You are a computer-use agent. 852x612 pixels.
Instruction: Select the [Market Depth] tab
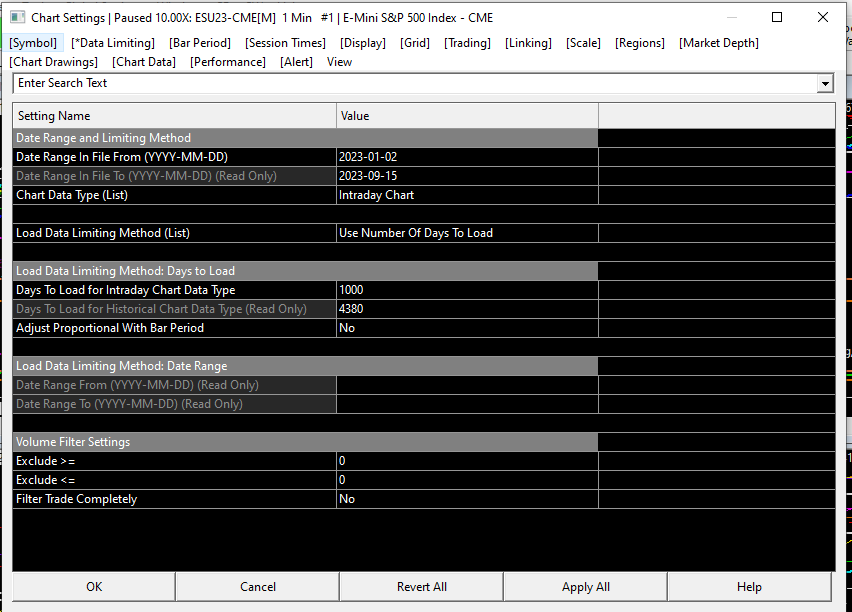point(719,43)
